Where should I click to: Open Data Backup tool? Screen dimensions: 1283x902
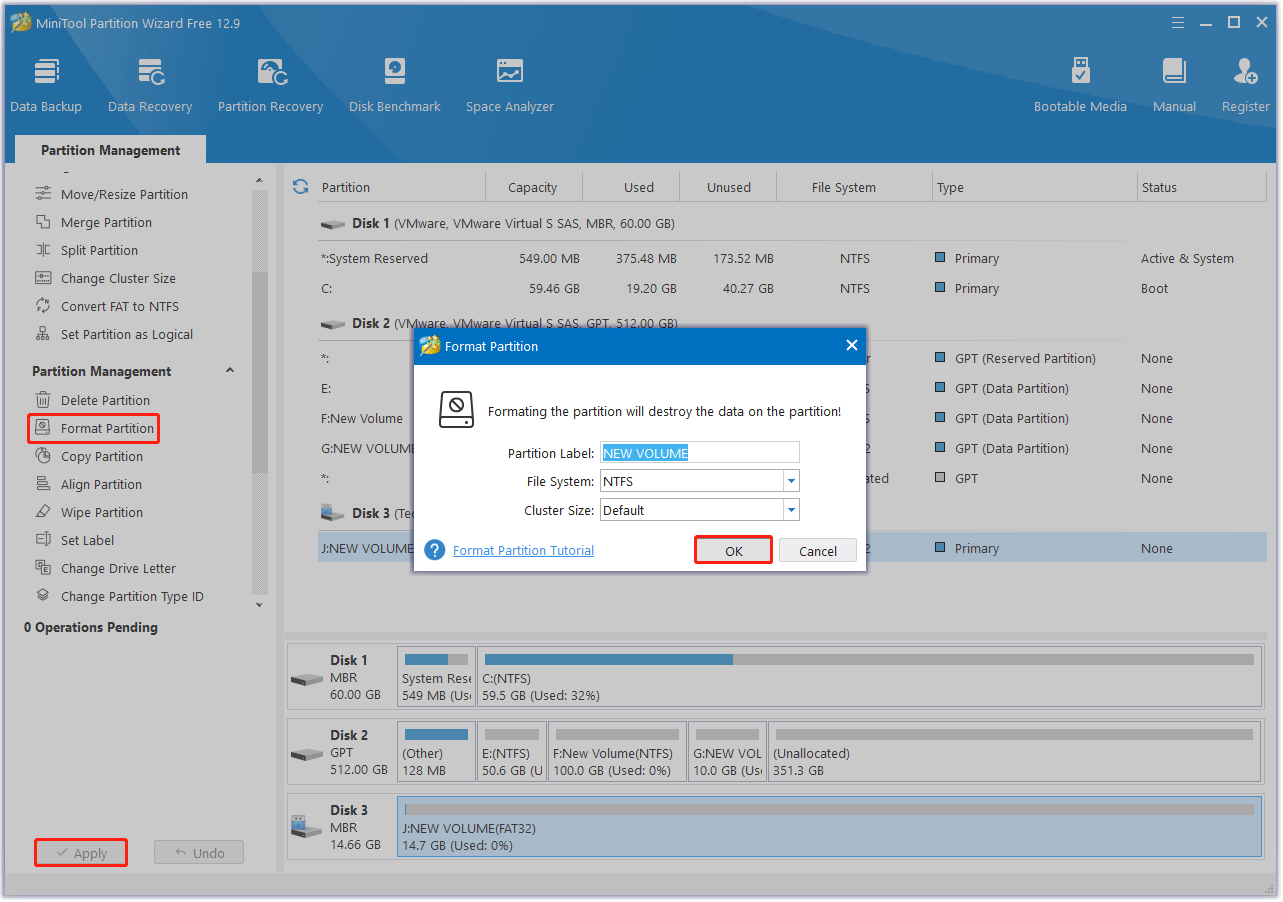46,86
